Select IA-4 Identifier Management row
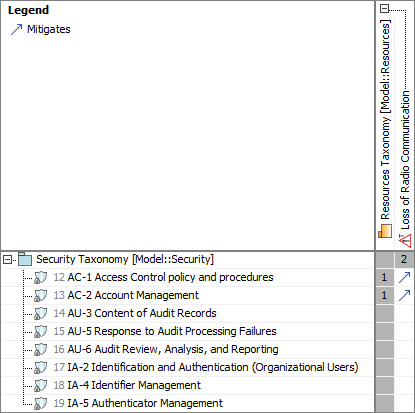This screenshot has width=415, height=413. coord(187,385)
